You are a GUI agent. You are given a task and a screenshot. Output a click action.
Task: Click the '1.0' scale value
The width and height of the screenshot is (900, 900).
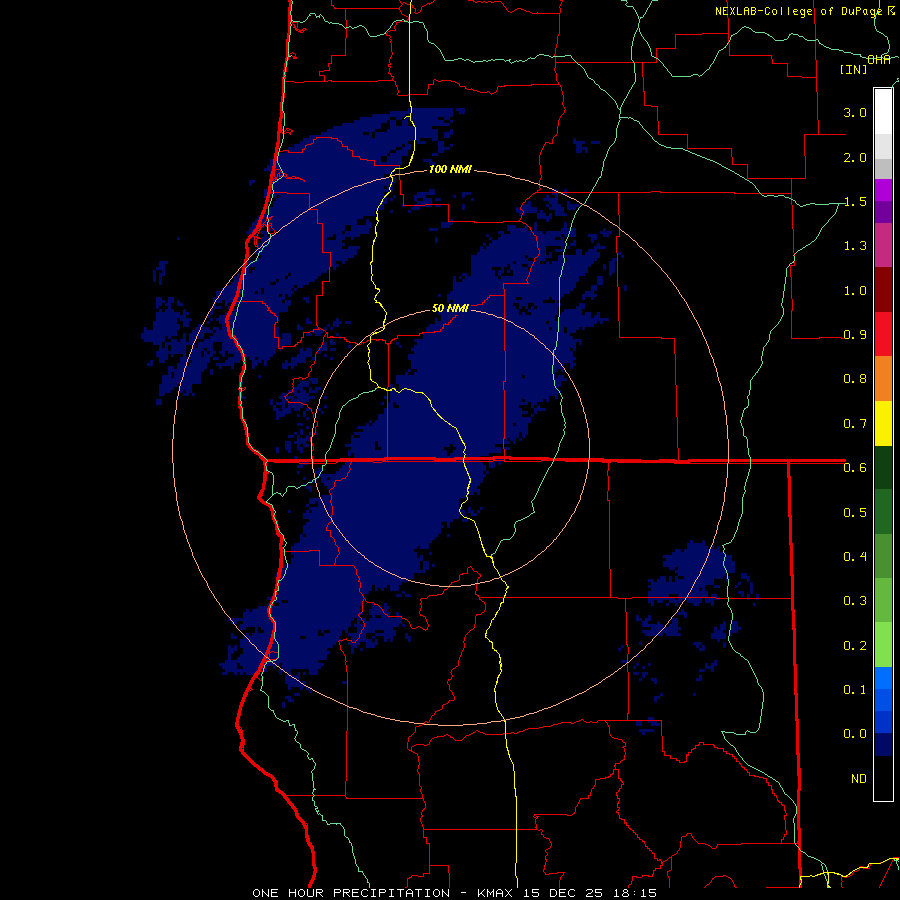855,290
